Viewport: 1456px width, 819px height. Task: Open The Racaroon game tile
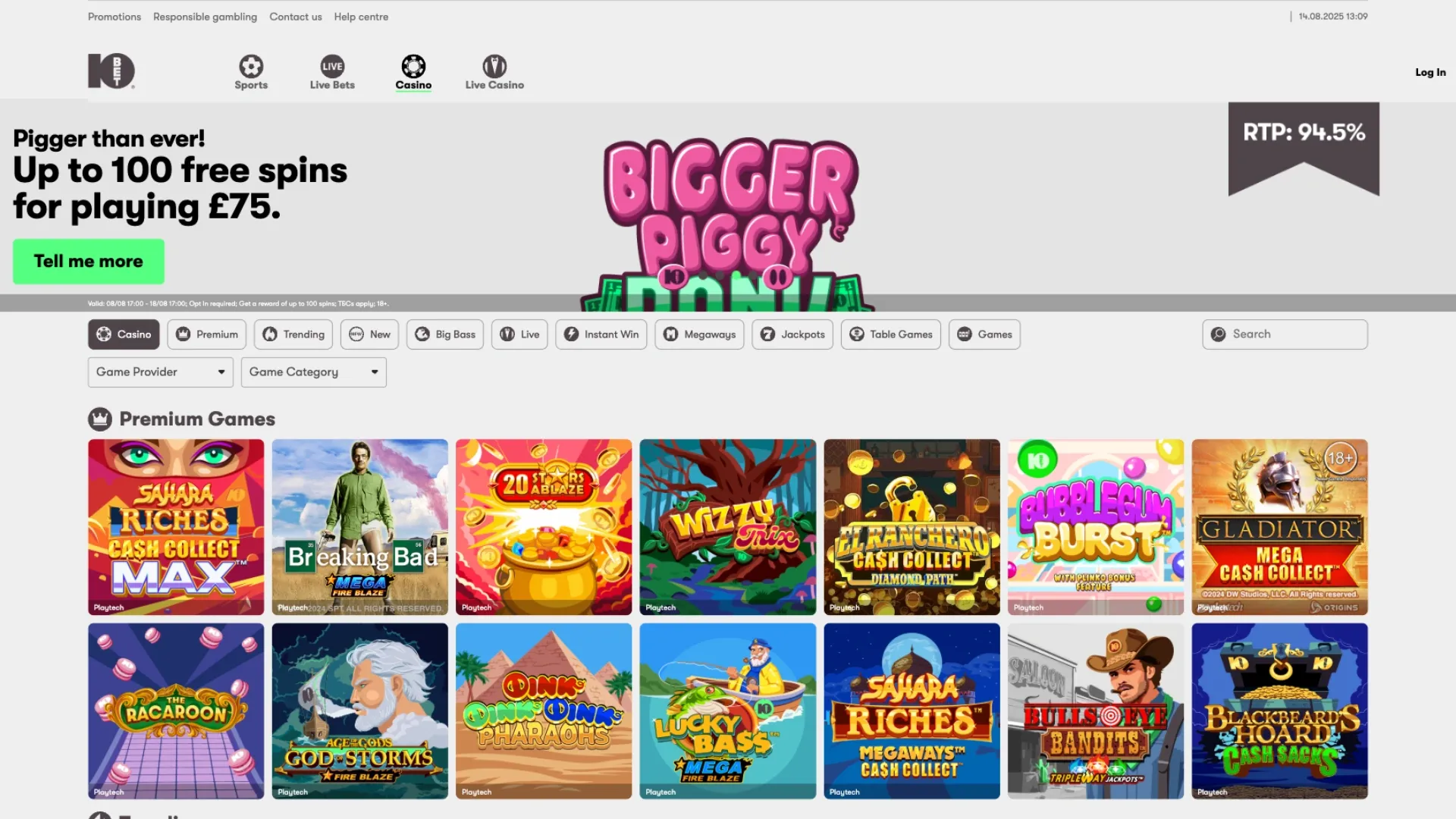click(x=176, y=711)
